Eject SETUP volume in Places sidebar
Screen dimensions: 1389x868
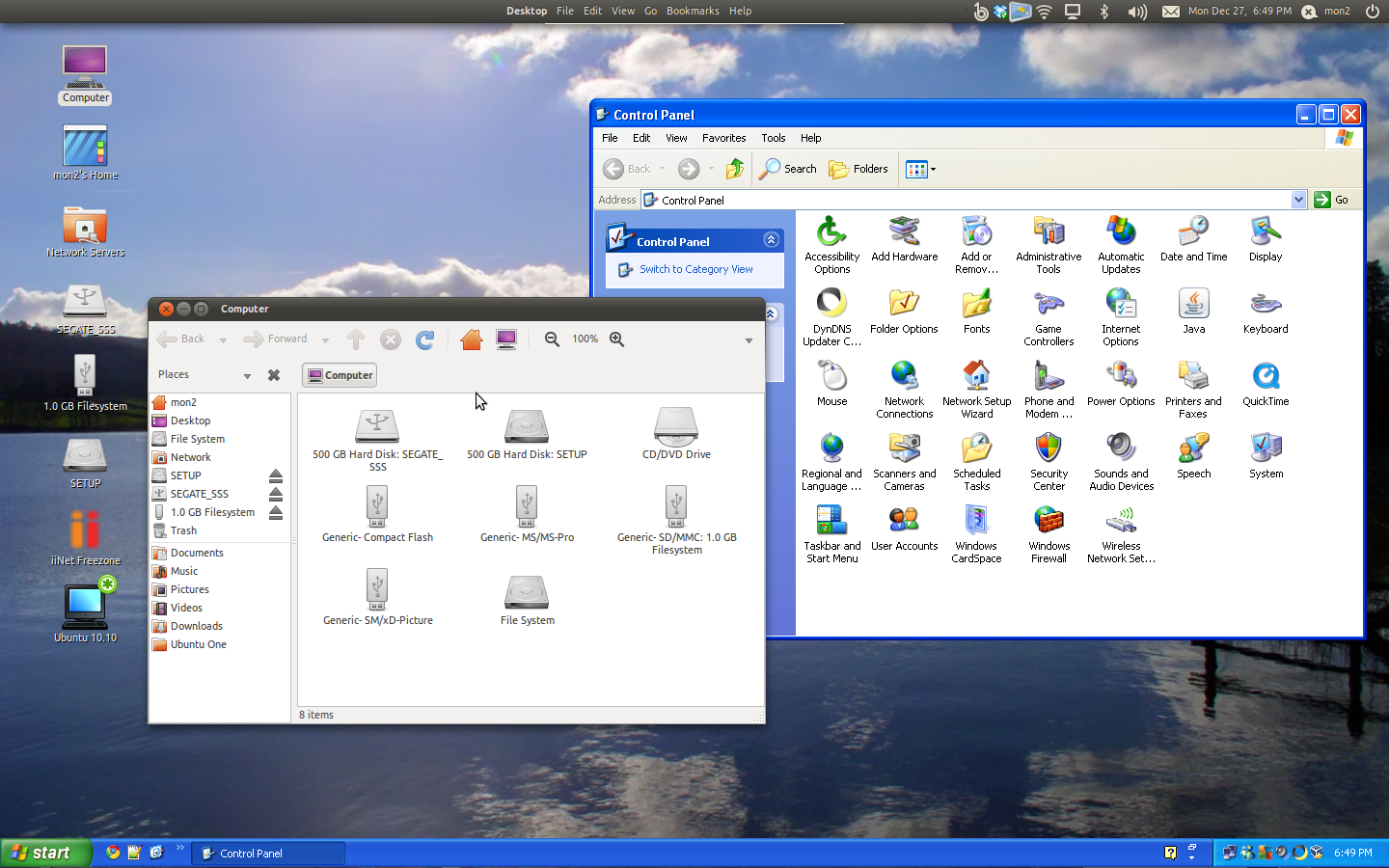(x=276, y=475)
